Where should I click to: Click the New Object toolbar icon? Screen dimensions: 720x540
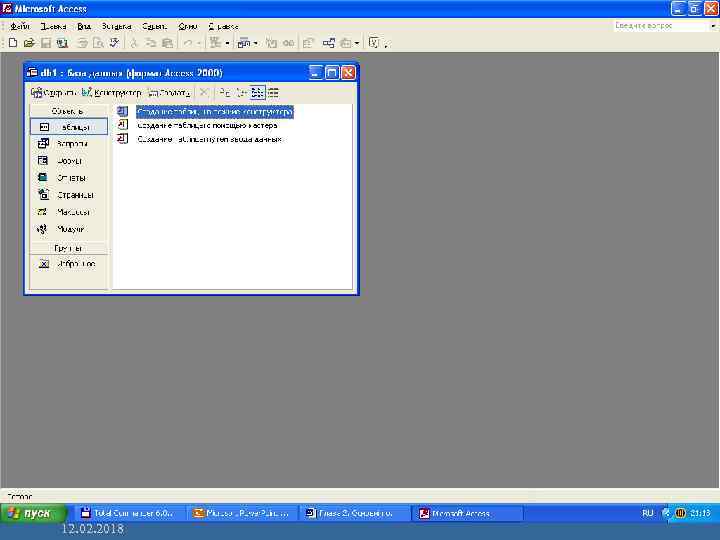(346, 43)
